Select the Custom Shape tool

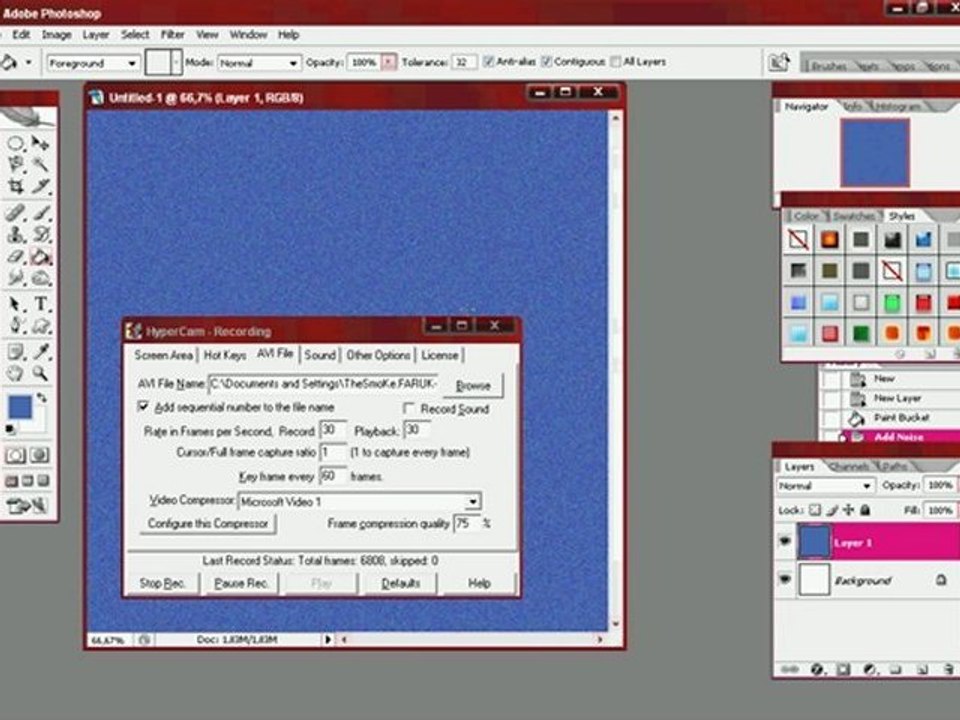pos(40,326)
